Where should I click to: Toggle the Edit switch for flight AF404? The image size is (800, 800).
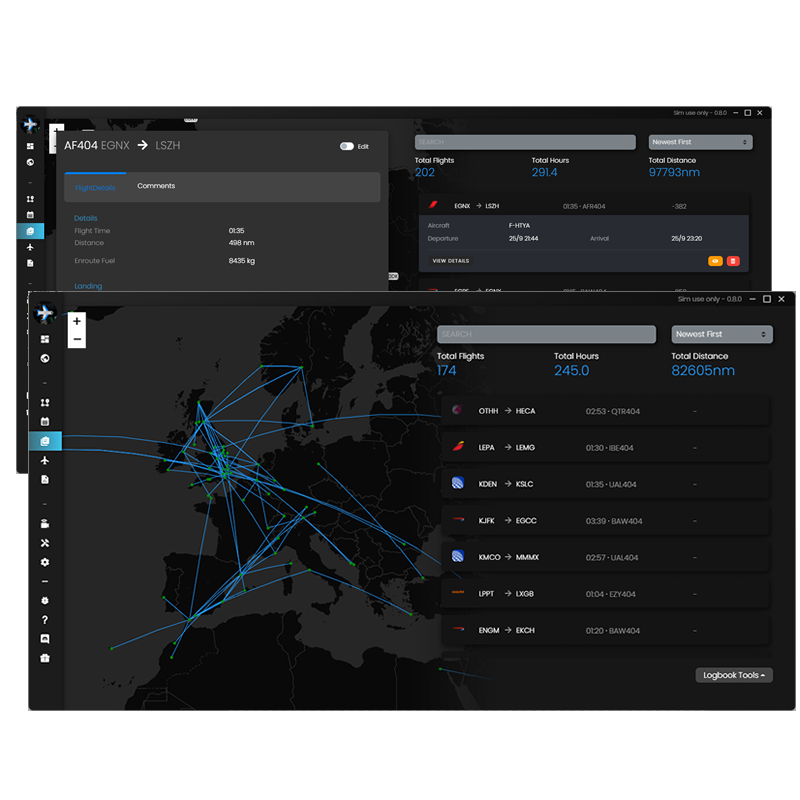coord(347,146)
